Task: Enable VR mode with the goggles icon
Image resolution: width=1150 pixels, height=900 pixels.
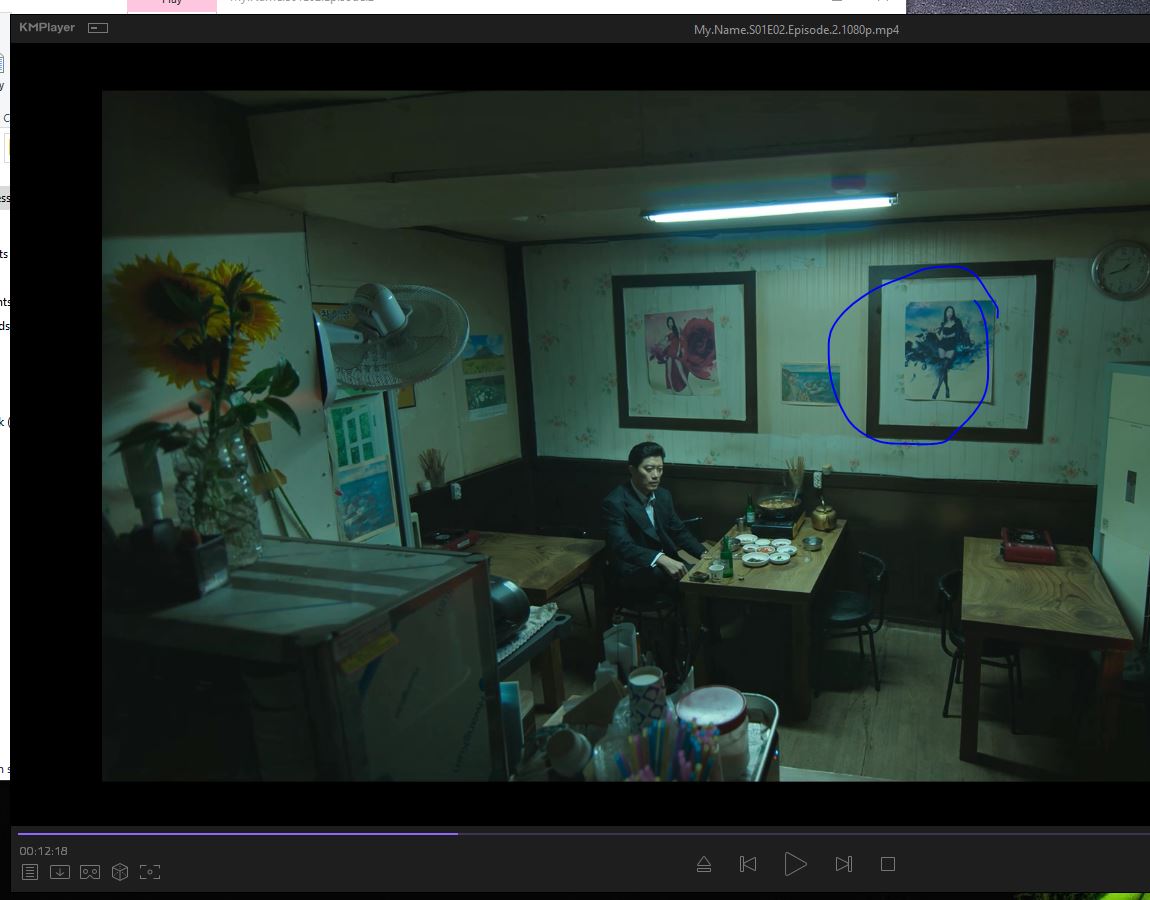Action: [90, 872]
